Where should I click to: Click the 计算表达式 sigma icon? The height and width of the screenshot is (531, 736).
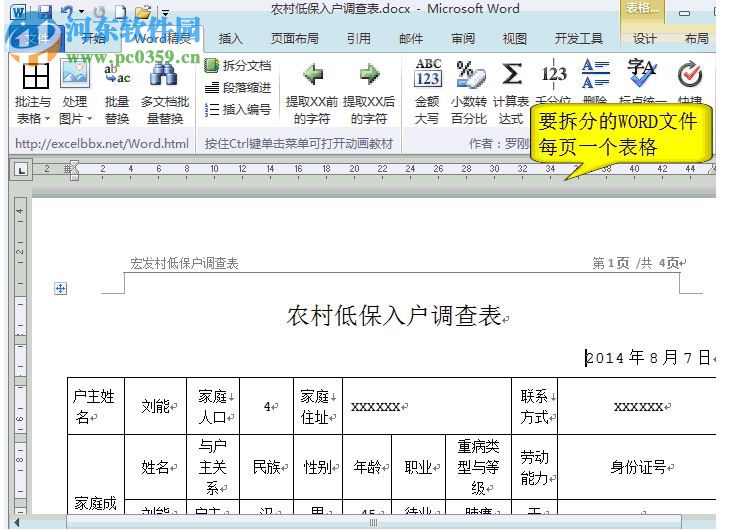pos(512,74)
